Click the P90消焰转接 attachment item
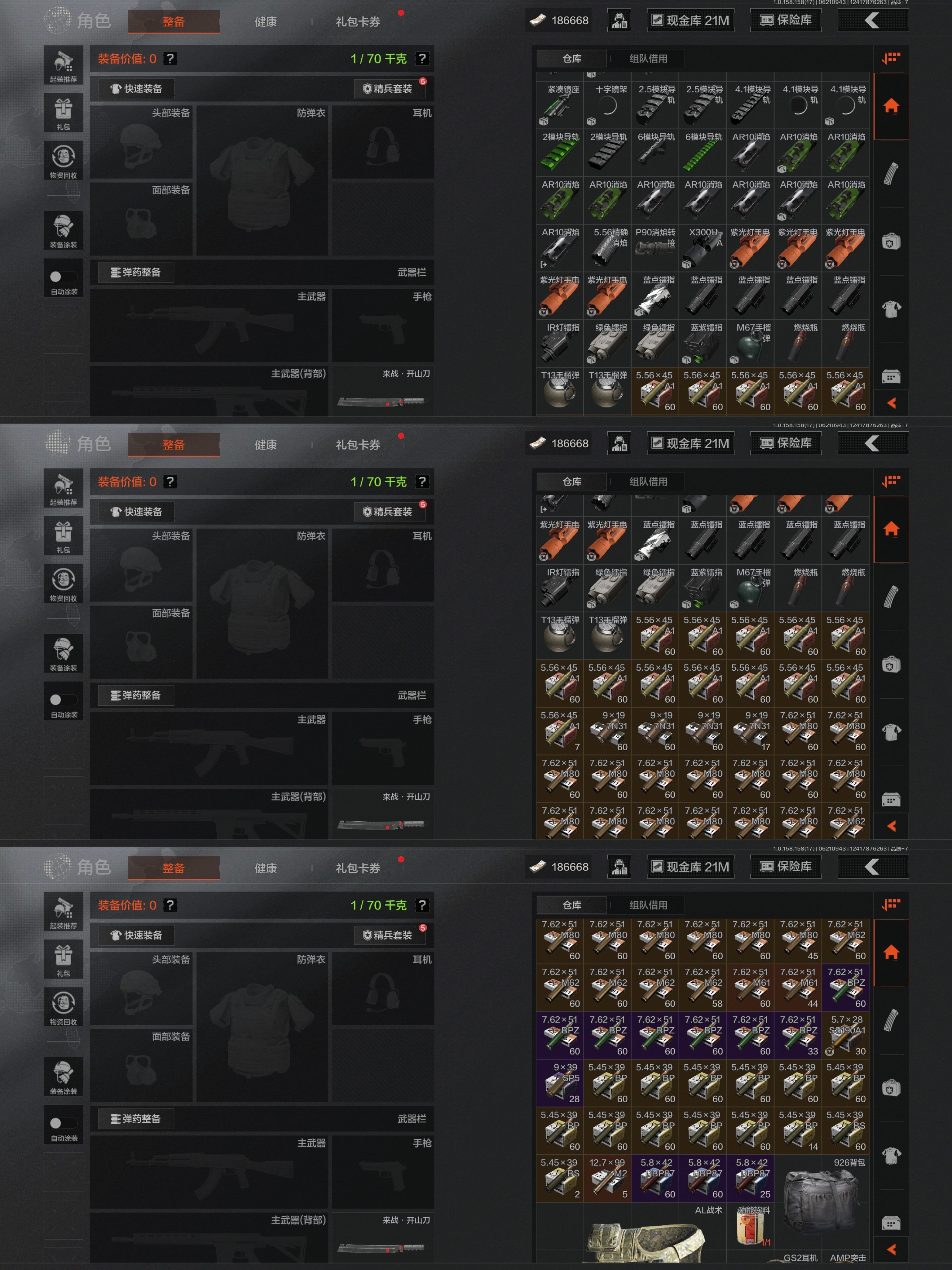Viewport: 952px width, 1270px height. pyautogui.click(x=655, y=247)
